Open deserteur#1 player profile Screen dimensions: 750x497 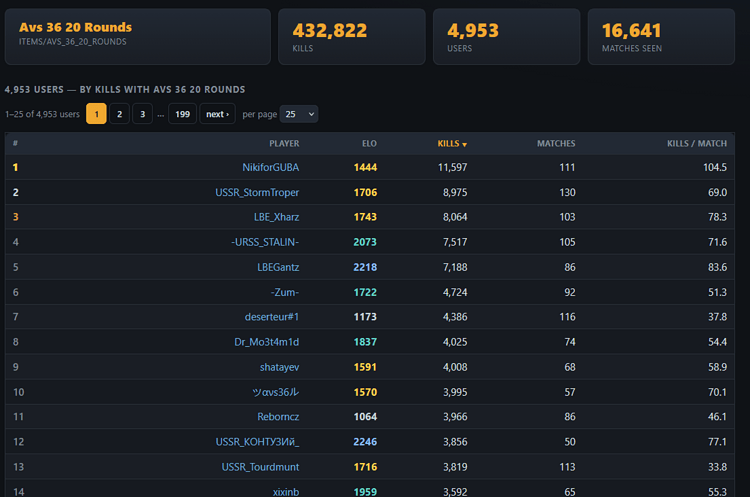(272, 317)
